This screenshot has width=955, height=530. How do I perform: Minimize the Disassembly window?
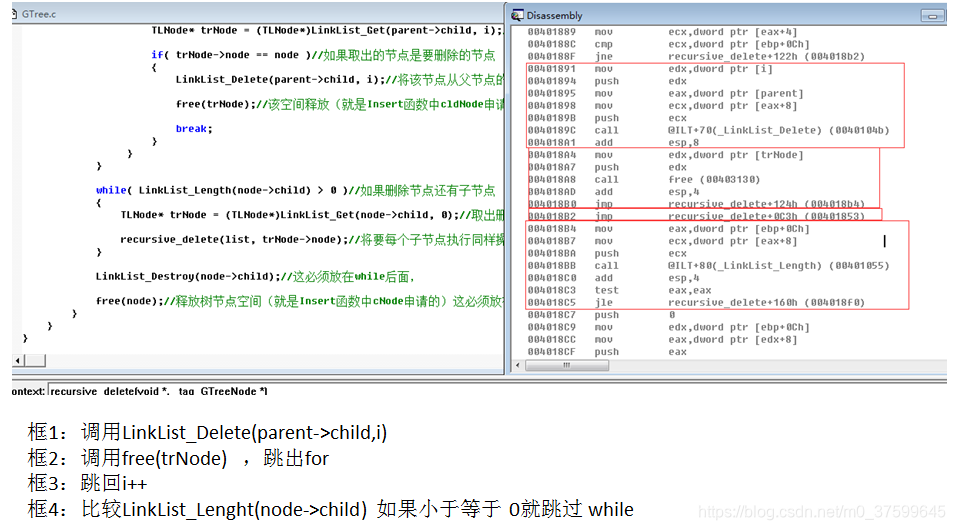(x=932, y=16)
